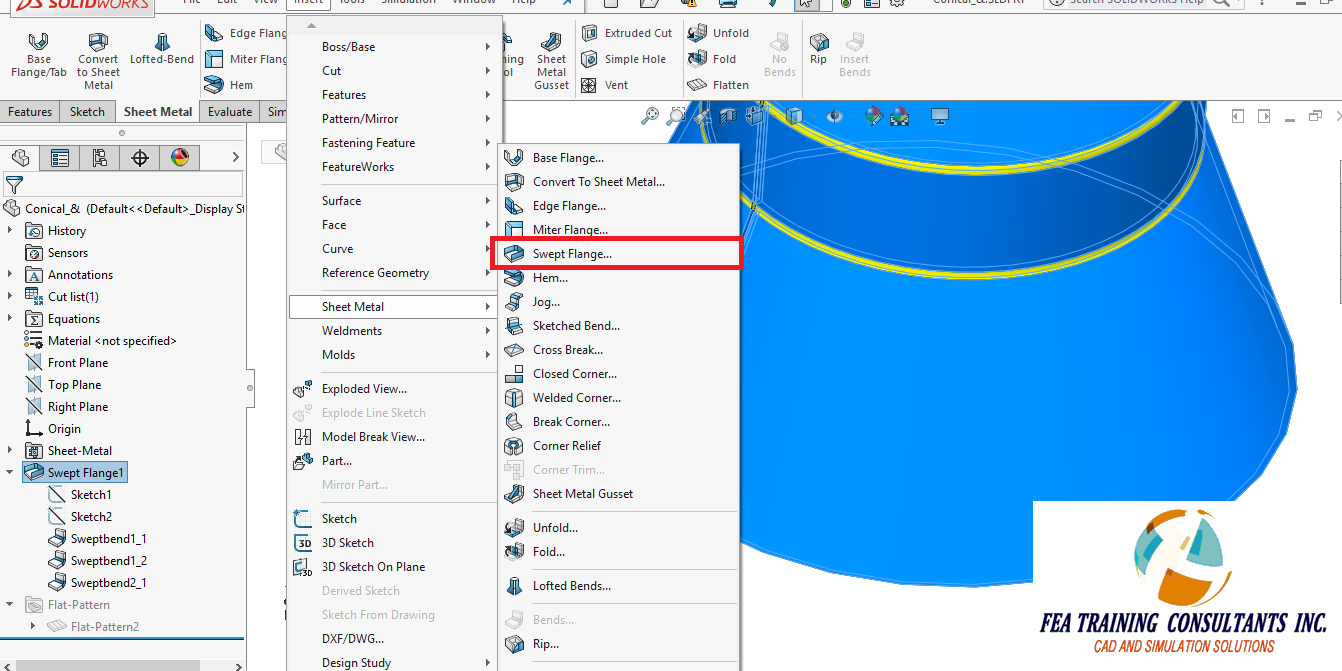1342x671 pixels.
Task: Switch to the Evaluate tab
Action: click(229, 111)
